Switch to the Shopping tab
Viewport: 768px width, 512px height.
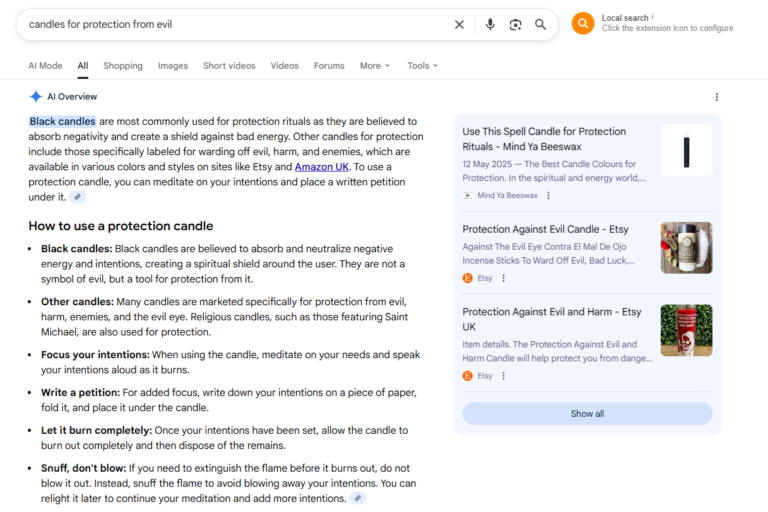[123, 66]
